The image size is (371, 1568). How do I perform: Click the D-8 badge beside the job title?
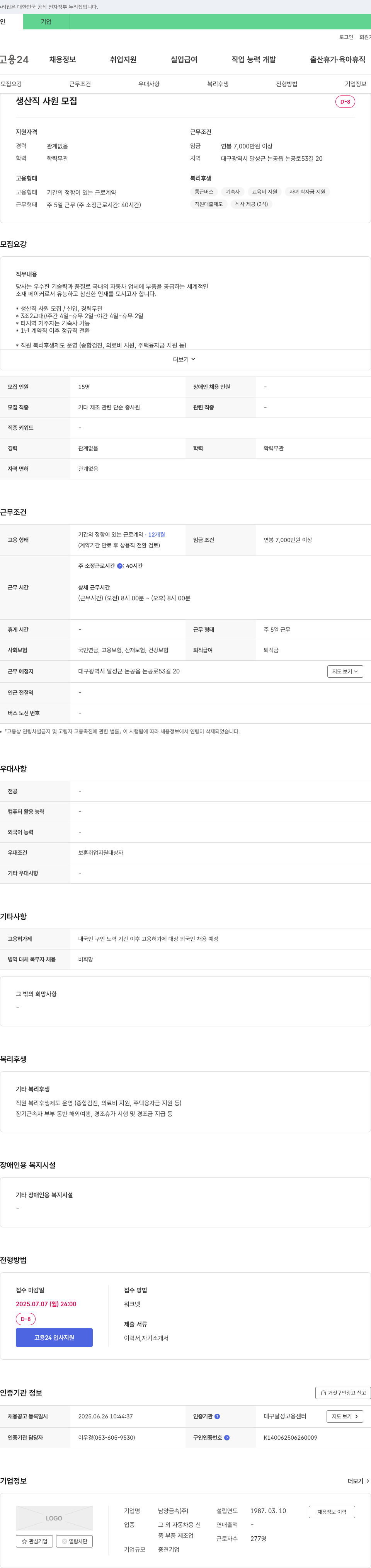point(345,102)
